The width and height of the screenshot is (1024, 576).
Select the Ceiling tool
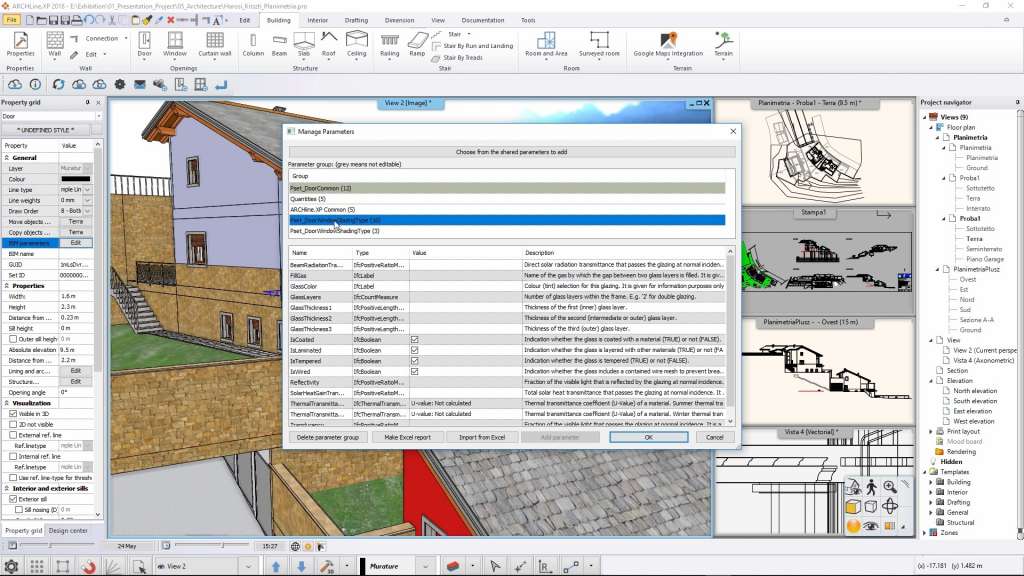click(357, 44)
